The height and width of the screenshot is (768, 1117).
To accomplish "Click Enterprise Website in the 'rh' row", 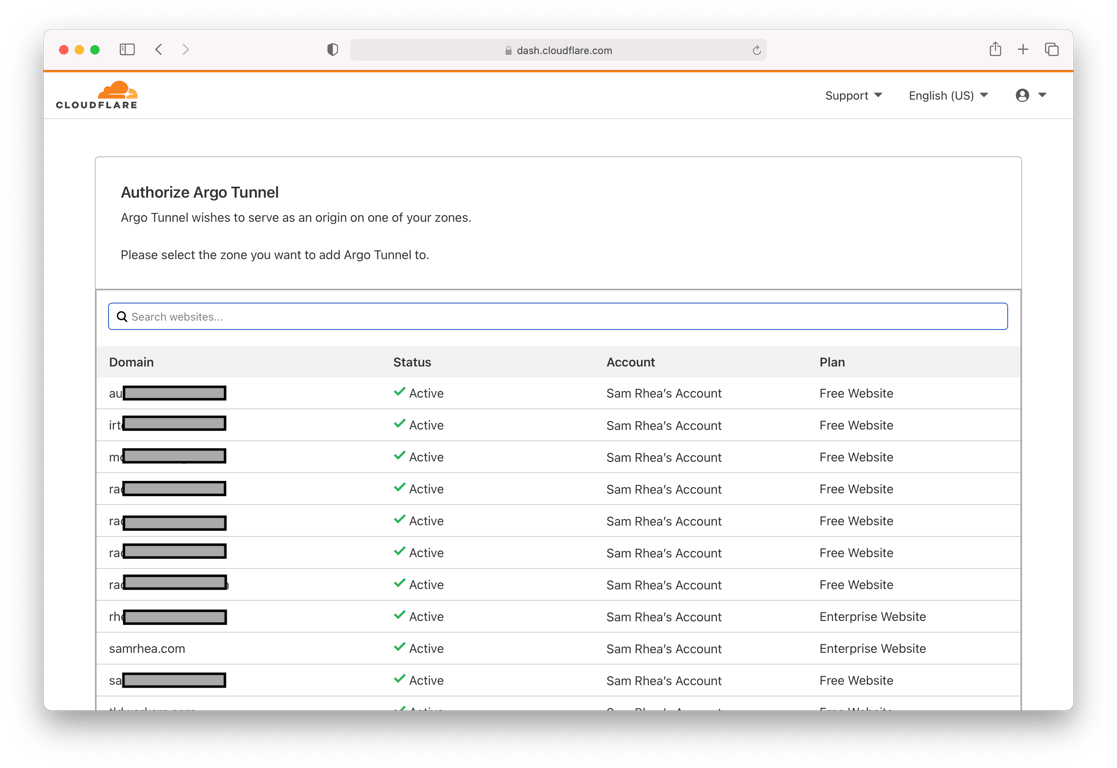I will [873, 616].
